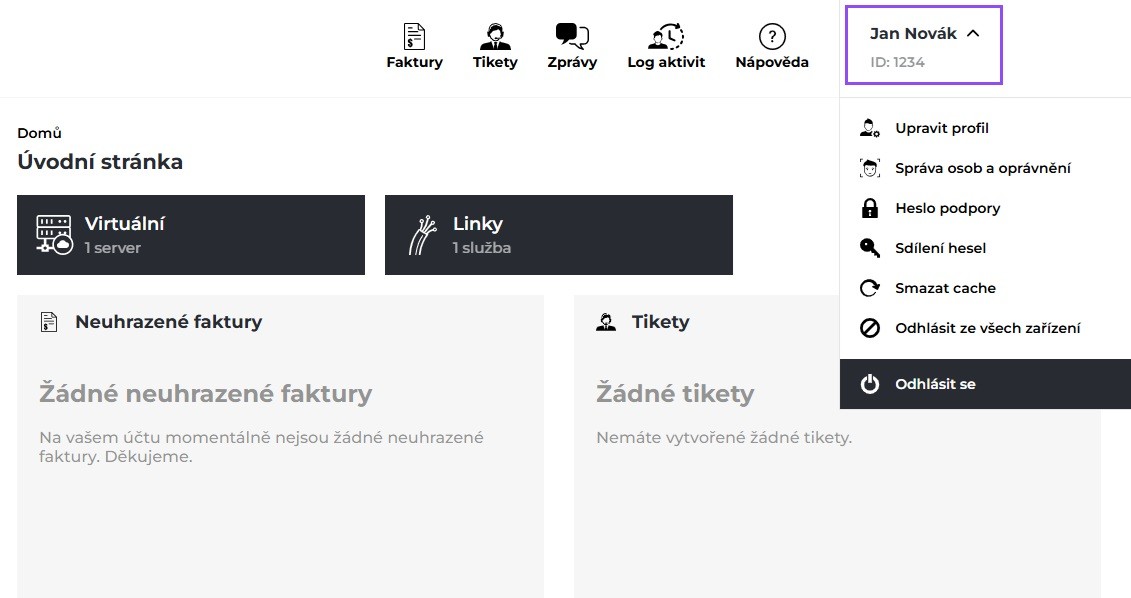Click the Správa osob face icon

point(870,168)
